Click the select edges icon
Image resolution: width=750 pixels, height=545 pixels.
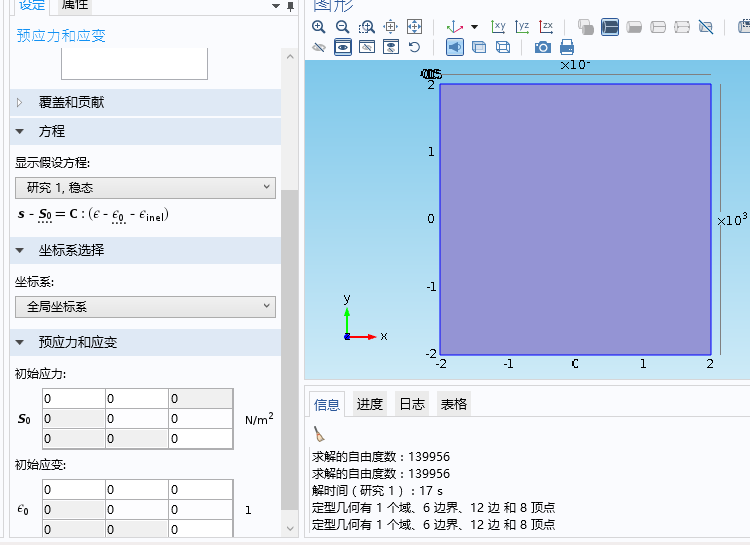point(658,27)
